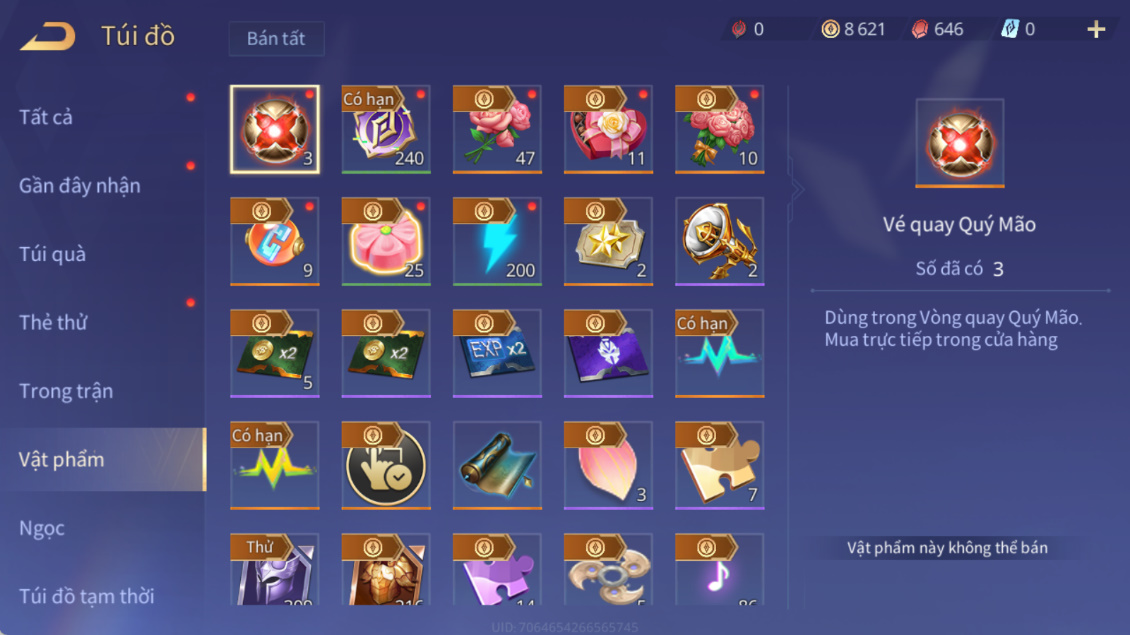The height and width of the screenshot is (635, 1130).
Task: Click the Bán tất button
Action: [276, 38]
